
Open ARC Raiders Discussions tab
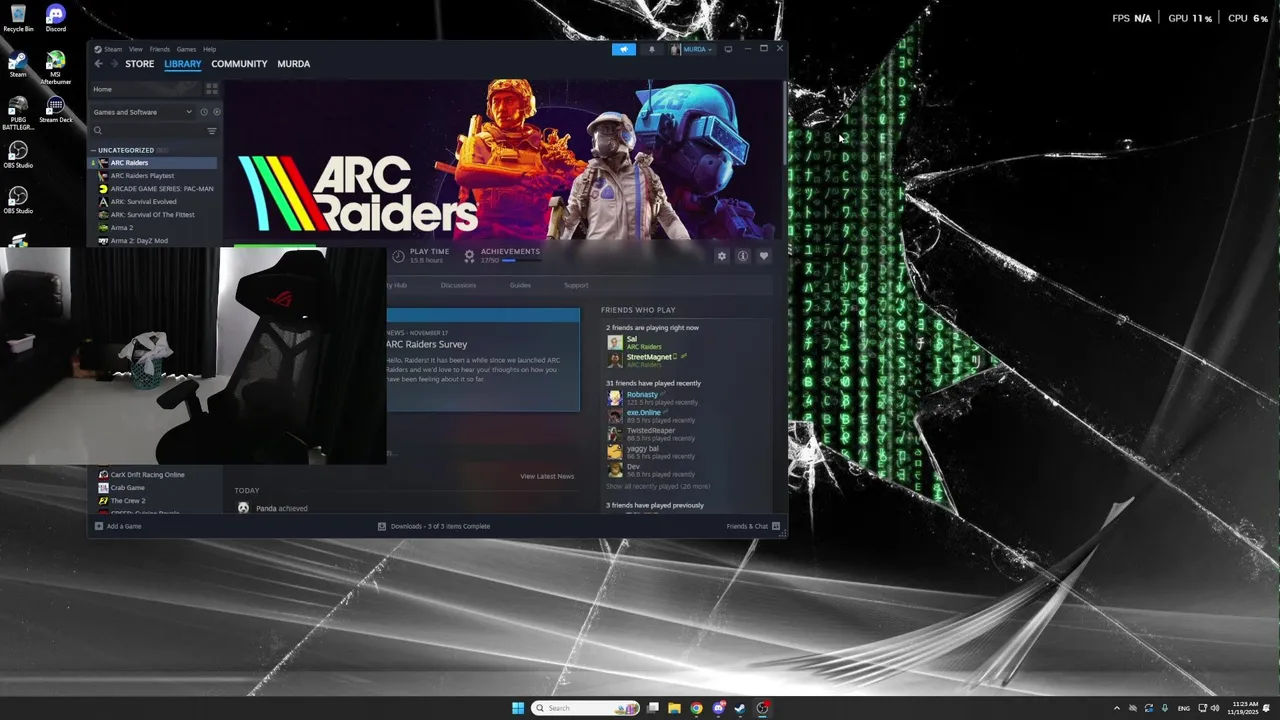pyautogui.click(x=458, y=285)
